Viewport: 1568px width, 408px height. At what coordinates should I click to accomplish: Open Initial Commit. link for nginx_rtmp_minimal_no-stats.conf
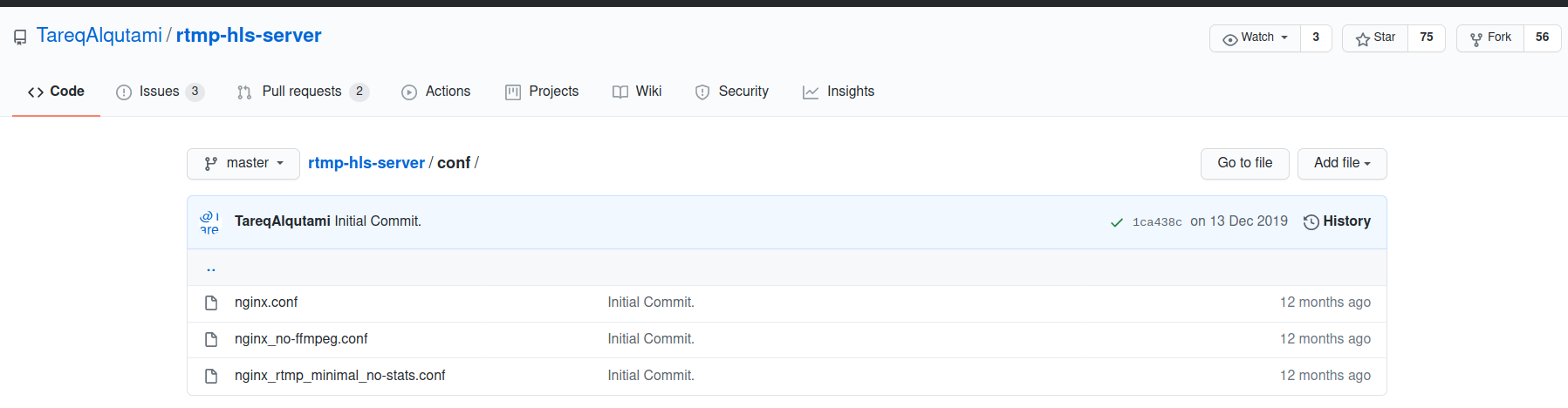(651, 376)
